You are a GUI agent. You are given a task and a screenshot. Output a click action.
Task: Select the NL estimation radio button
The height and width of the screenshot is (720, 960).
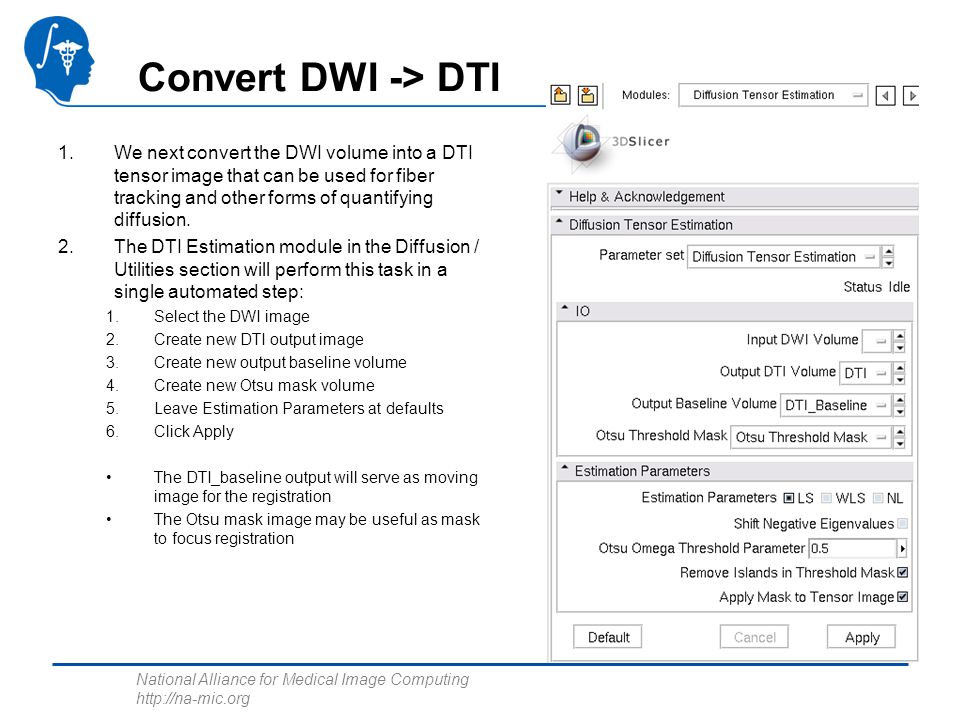[878, 498]
